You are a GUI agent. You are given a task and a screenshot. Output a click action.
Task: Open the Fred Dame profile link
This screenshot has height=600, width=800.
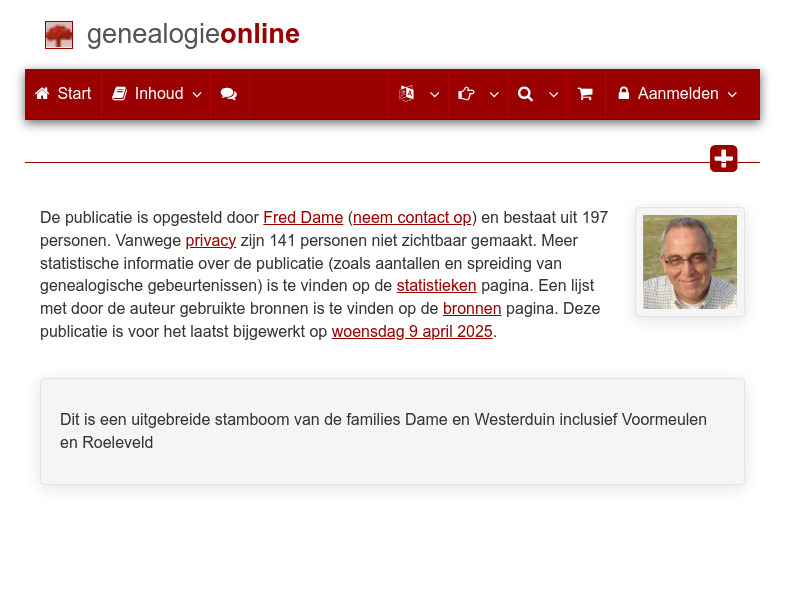pyautogui.click(x=303, y=217)
